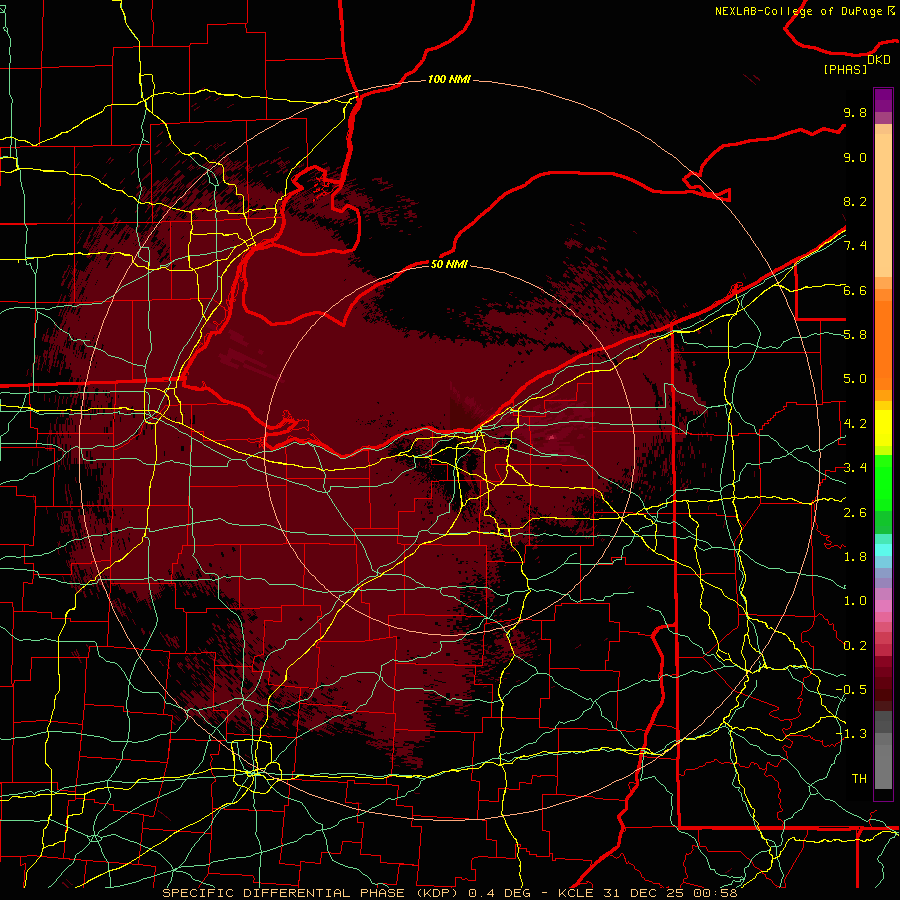Click the '50 NMI' range ring label

(449, 264)
